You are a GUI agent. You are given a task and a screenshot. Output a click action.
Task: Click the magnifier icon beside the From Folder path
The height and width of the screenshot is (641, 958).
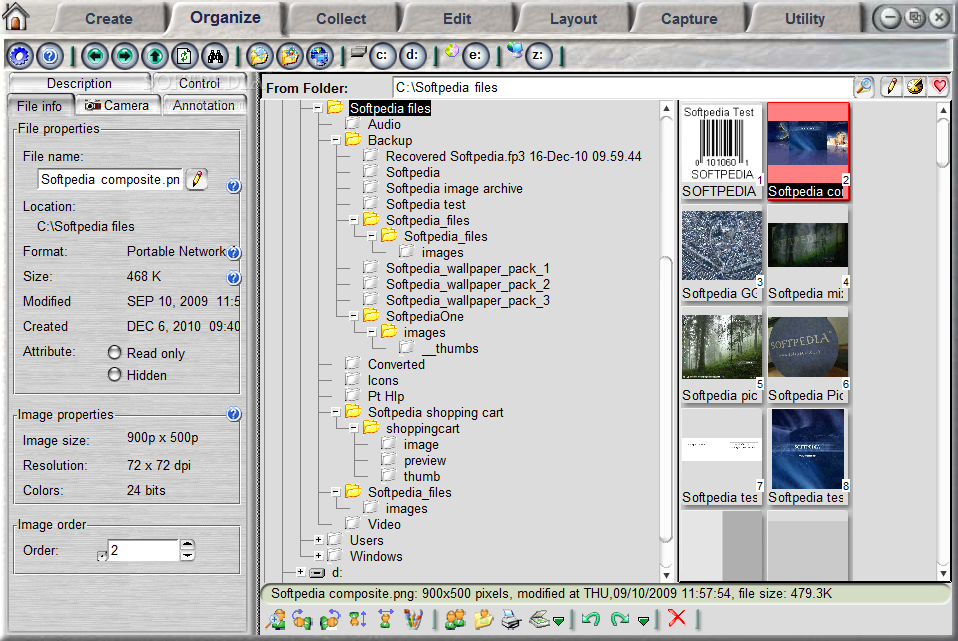(864, 87)
